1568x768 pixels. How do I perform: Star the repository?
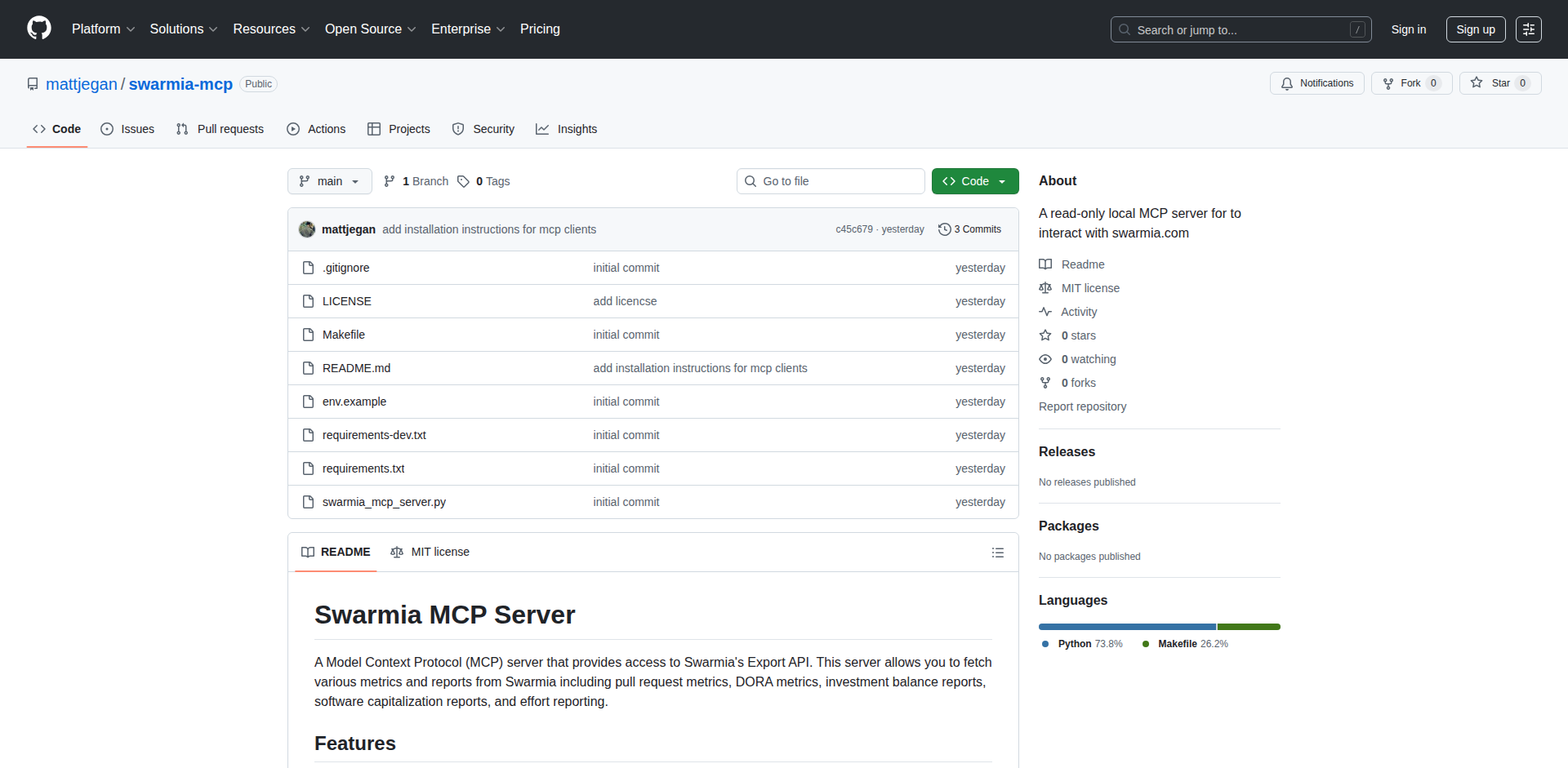(x=1500, y=83)
